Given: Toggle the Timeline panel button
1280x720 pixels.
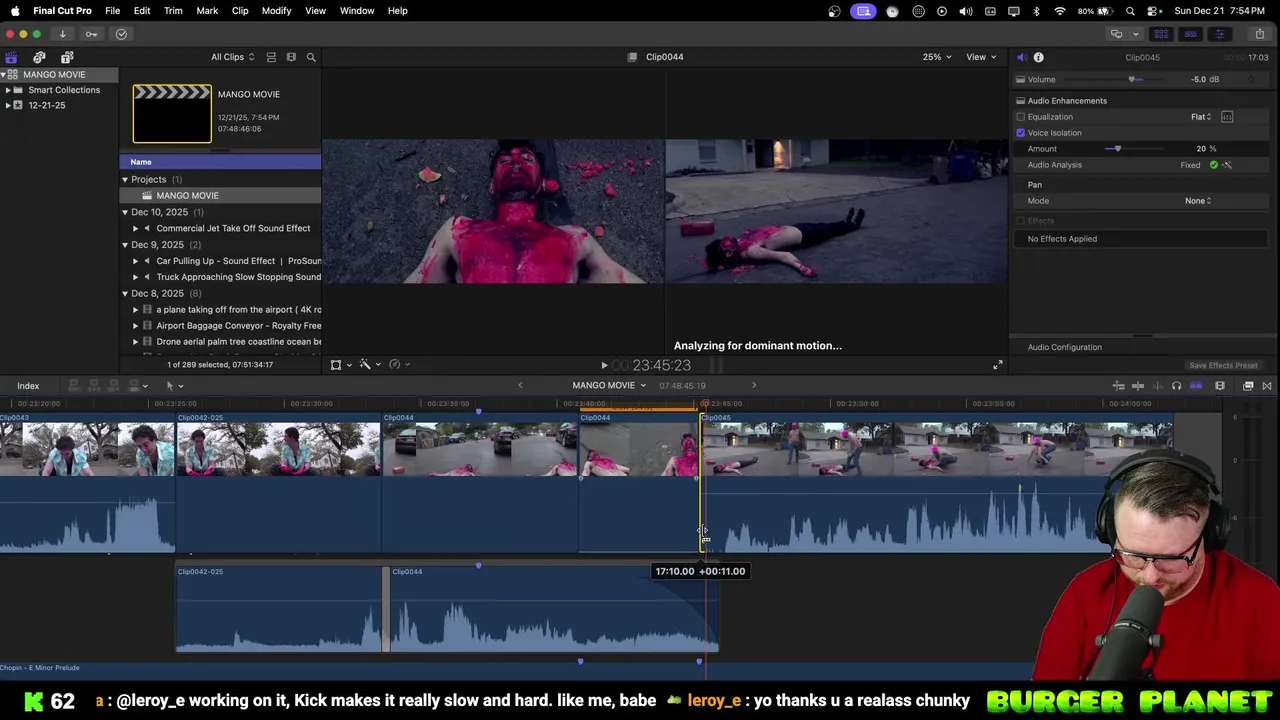Looking at the screenshot, I should pos(1190,34).
